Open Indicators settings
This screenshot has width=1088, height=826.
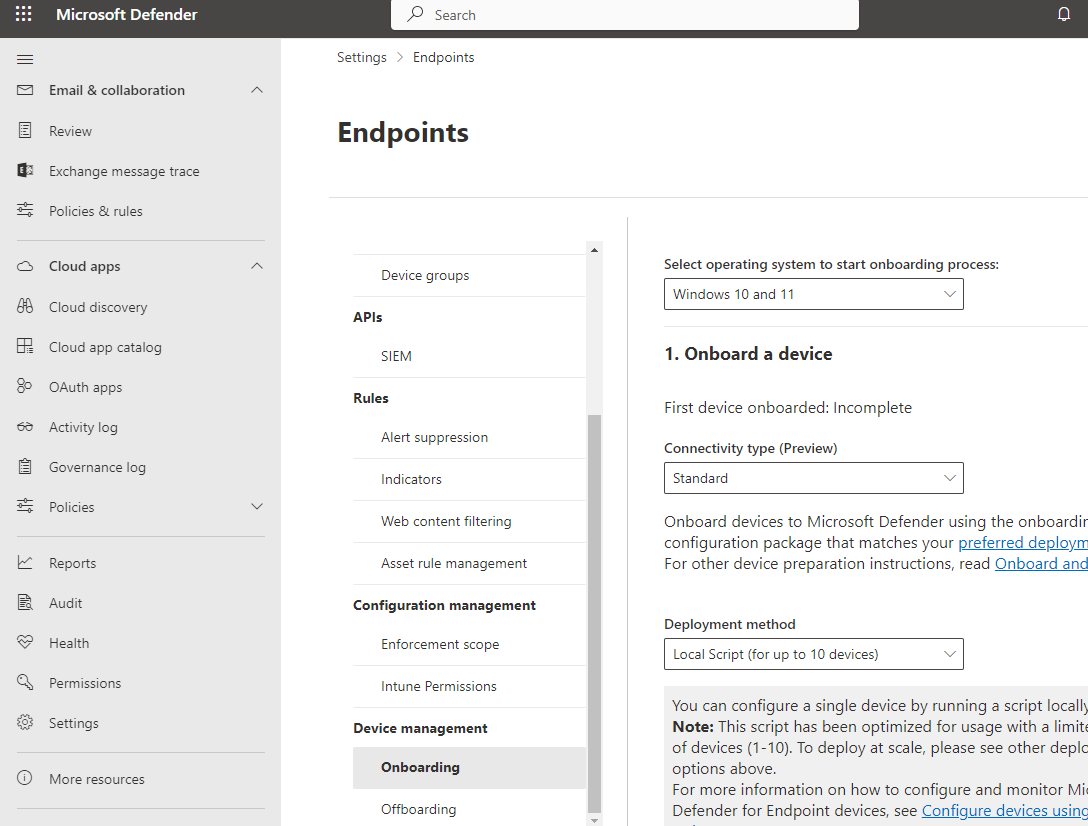[x=469, y=480]
